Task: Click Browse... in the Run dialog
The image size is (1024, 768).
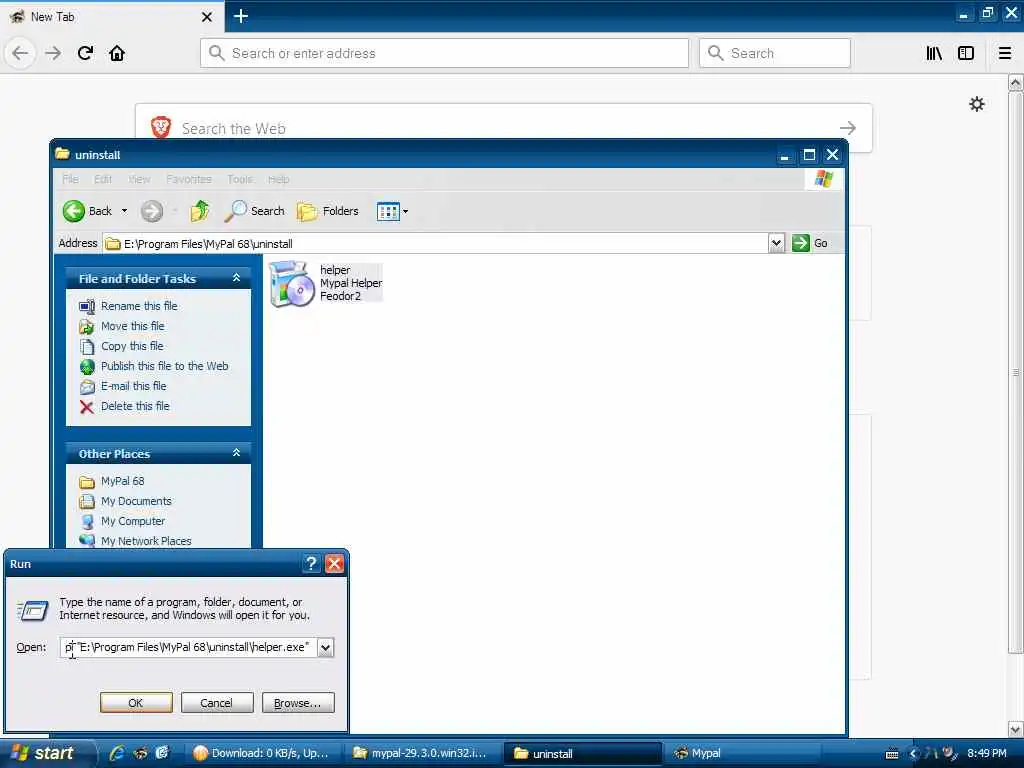Action: point(298,703)
